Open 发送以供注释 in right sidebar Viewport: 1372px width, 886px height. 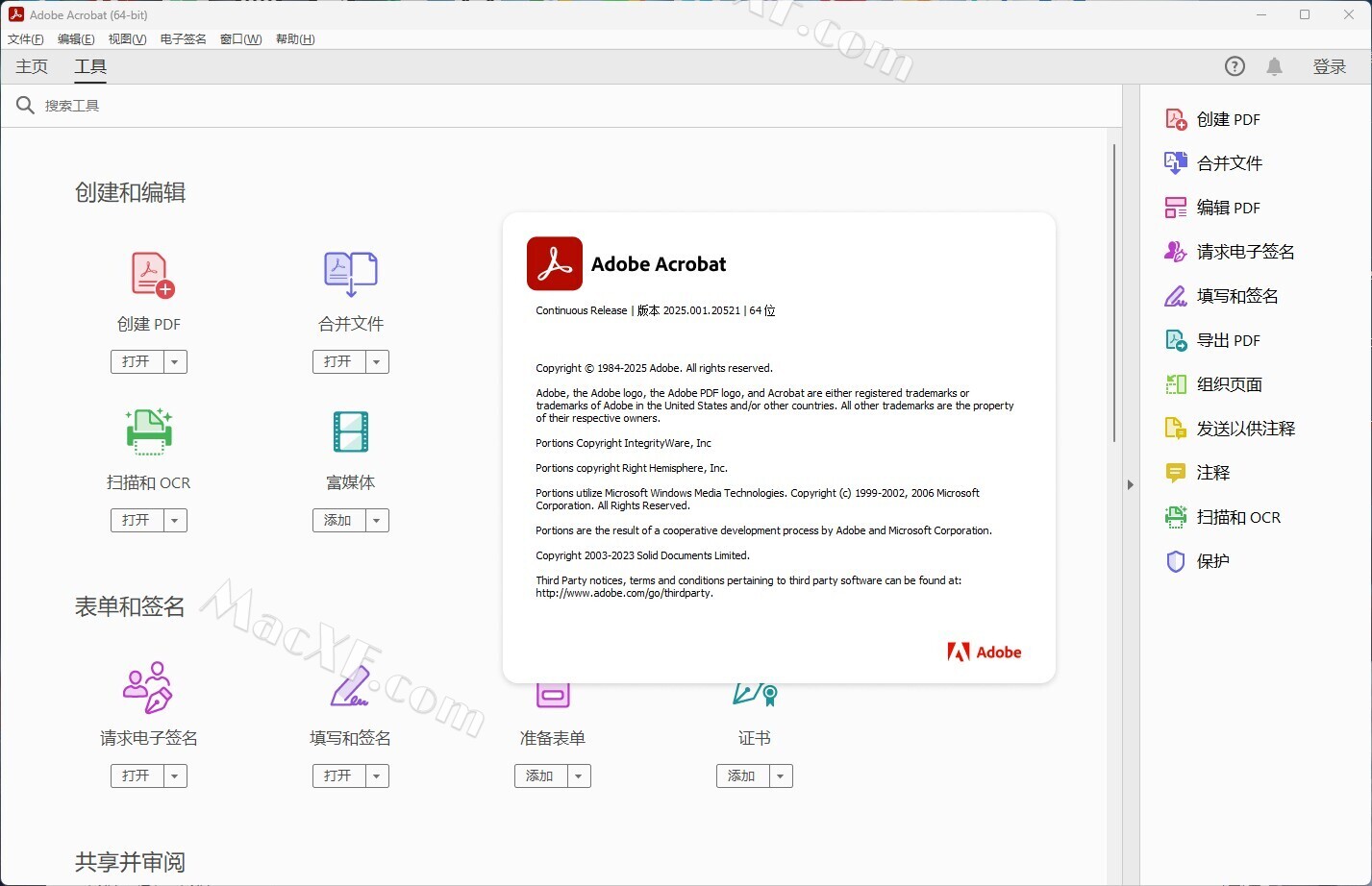[1230, 429]
